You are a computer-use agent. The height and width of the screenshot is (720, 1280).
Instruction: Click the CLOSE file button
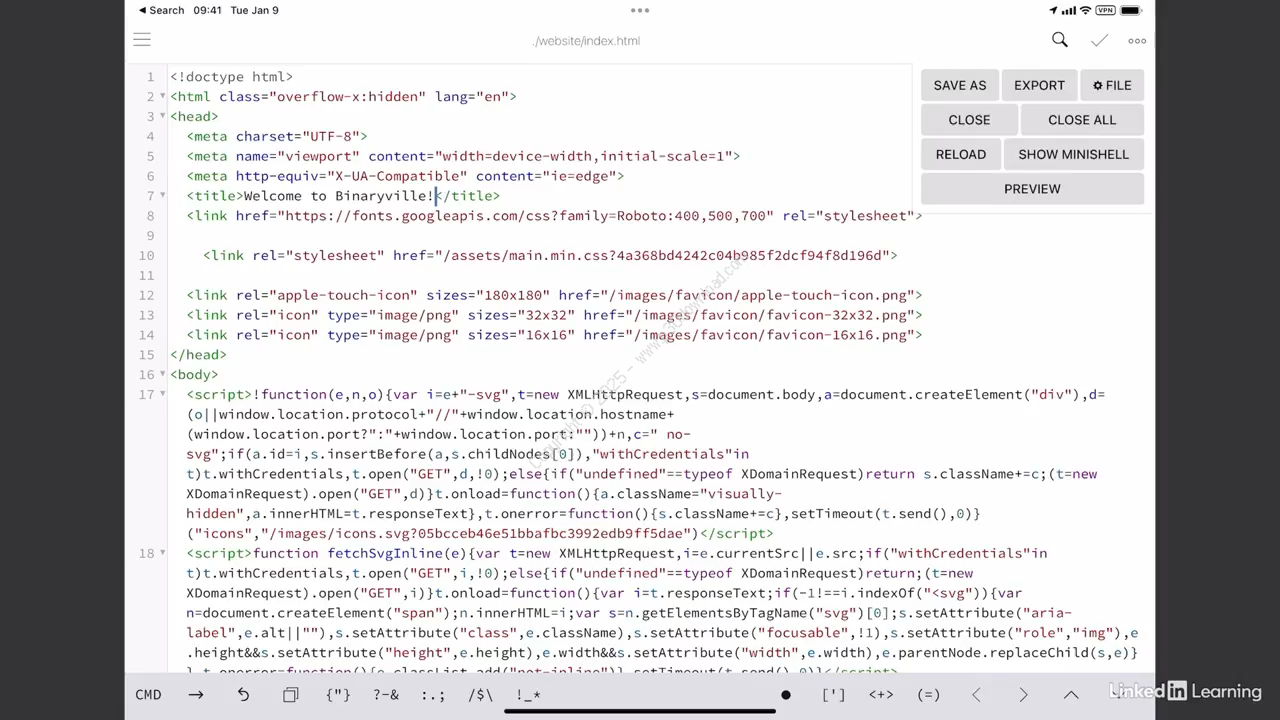click(x=969, y=120)
